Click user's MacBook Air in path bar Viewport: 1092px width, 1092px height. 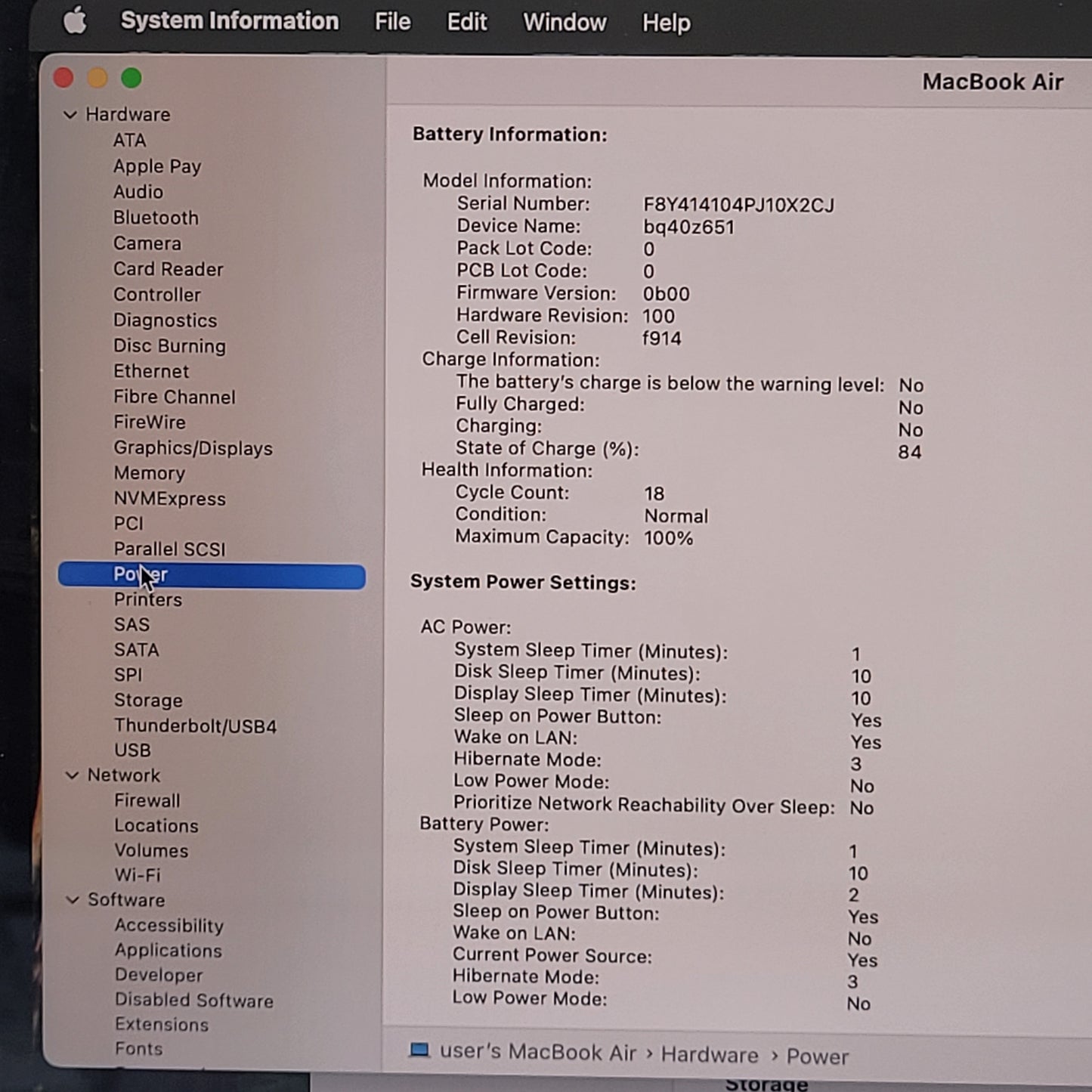(x=537, y=1053)
